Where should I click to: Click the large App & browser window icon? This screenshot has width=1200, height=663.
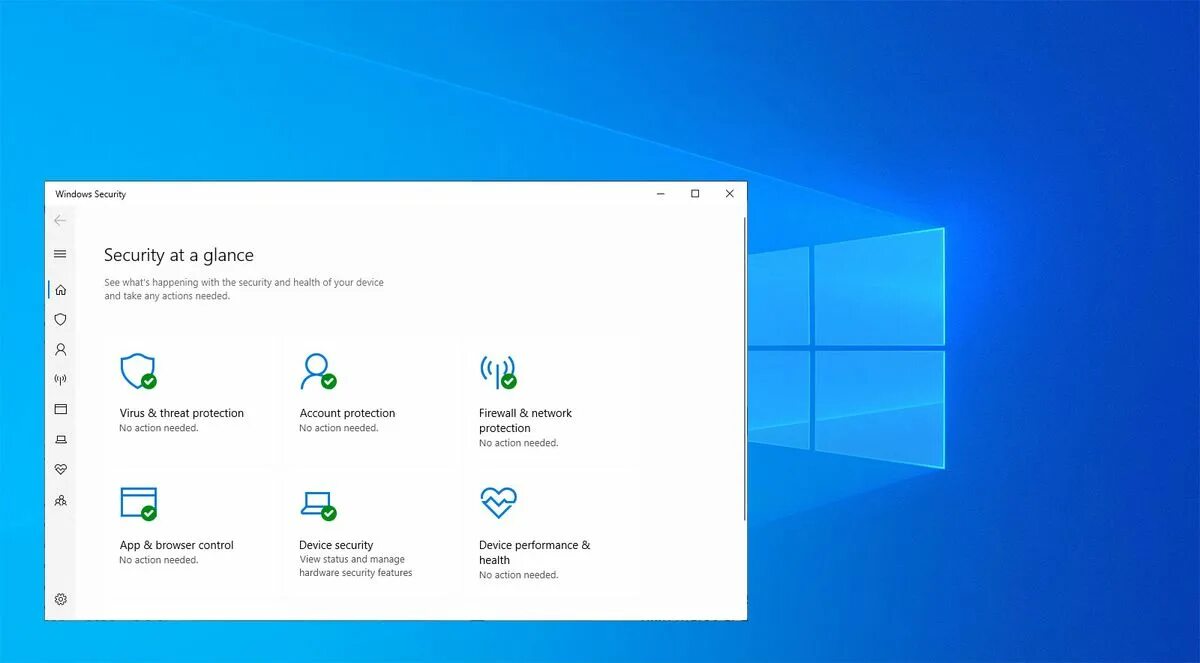click(x=138, y=503)
